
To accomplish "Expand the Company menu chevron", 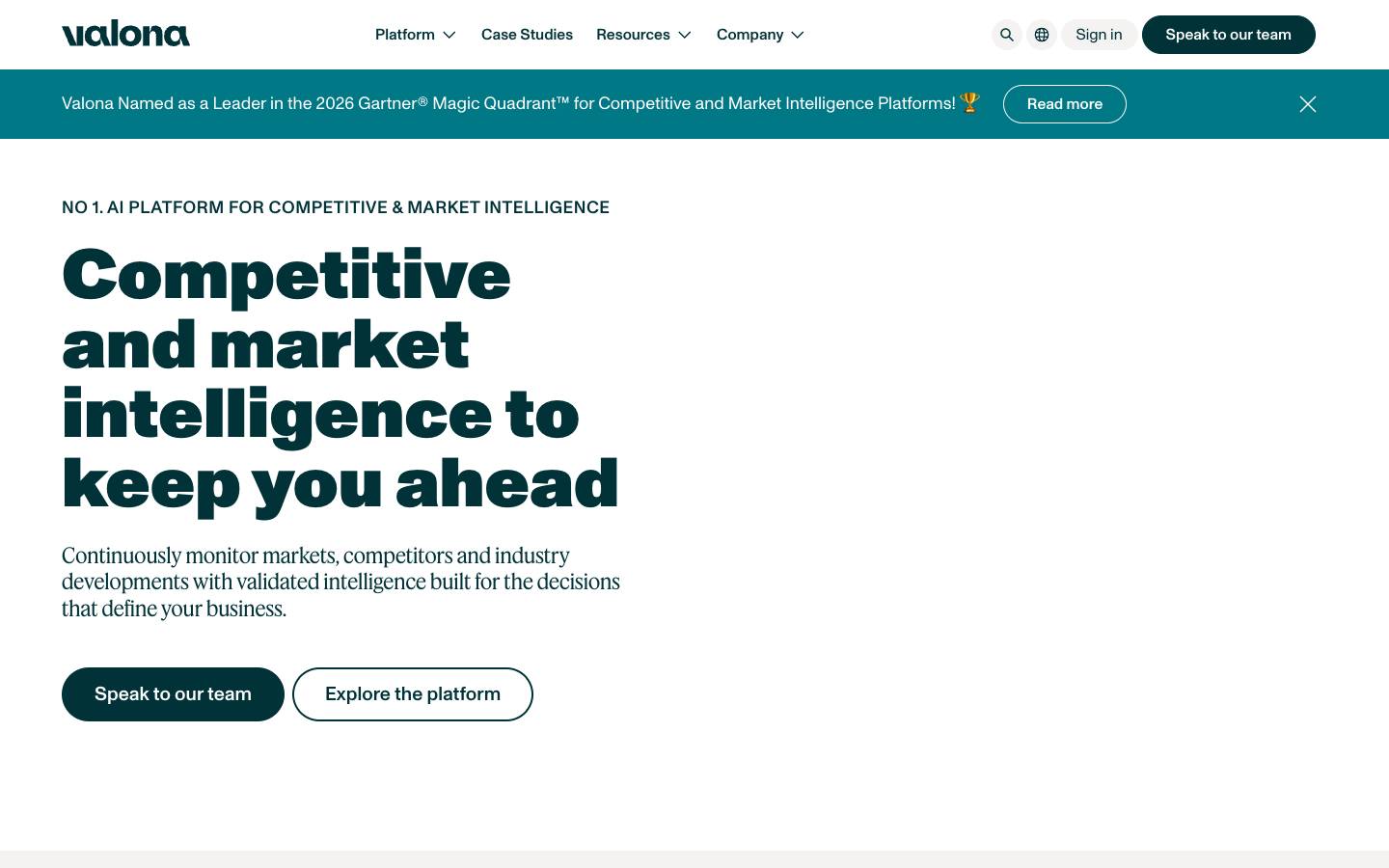I will [798, 35].
